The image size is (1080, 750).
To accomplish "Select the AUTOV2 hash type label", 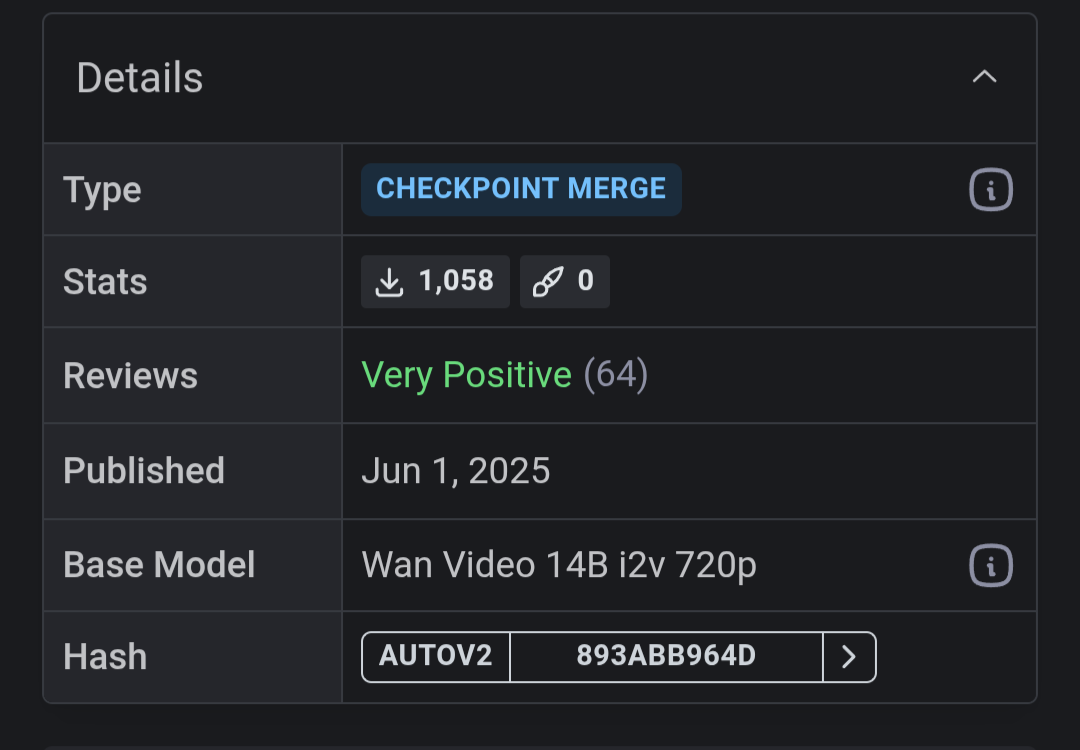I will click(x=436, y=657).
